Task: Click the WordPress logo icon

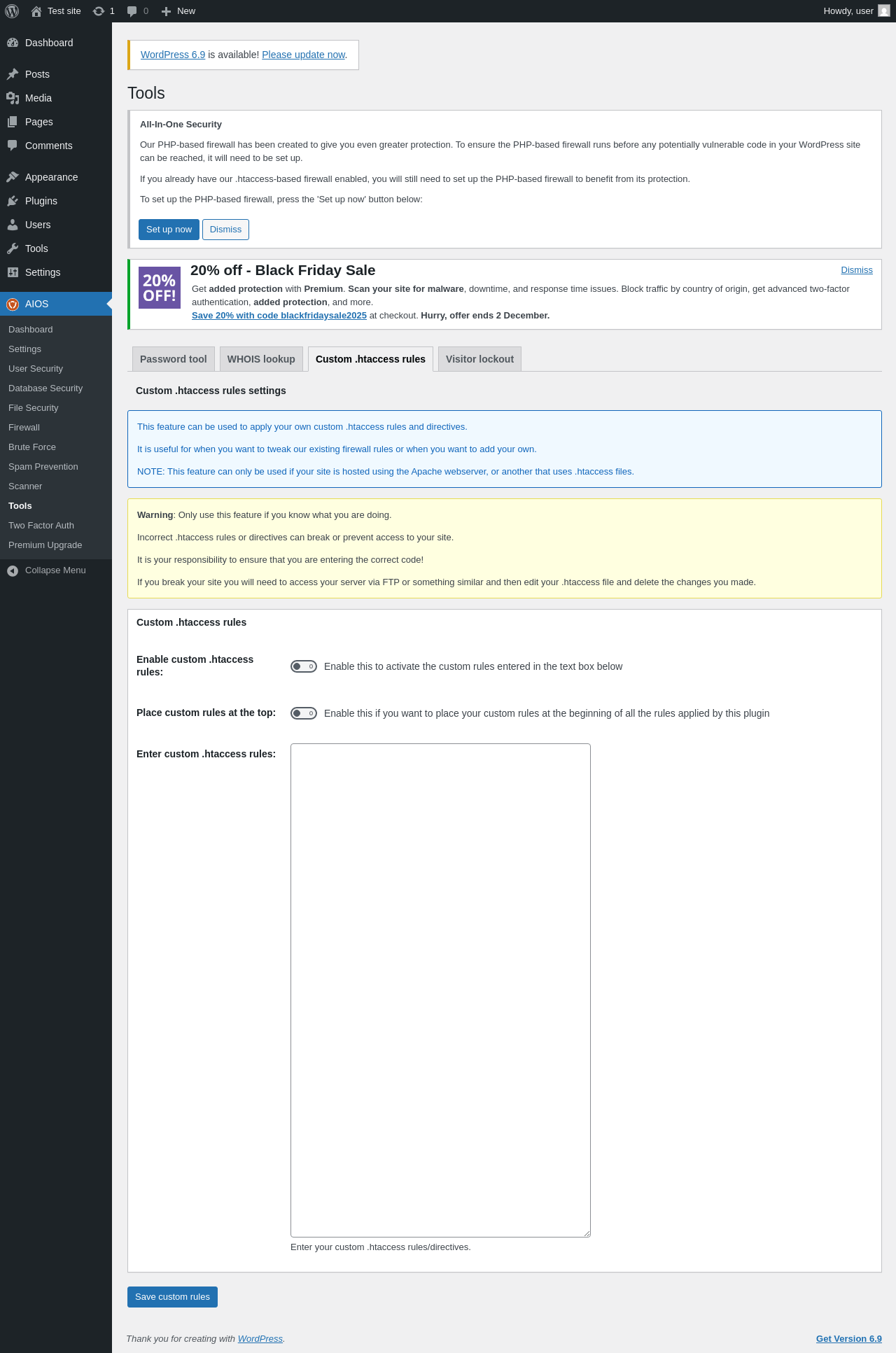Action: tap(12, 11)
